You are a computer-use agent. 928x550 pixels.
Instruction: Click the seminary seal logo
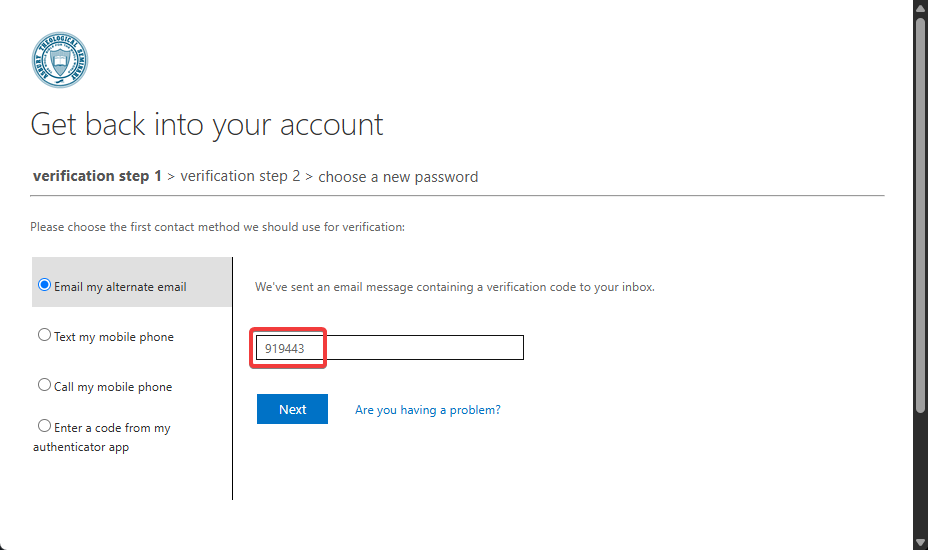click(60, 60)
